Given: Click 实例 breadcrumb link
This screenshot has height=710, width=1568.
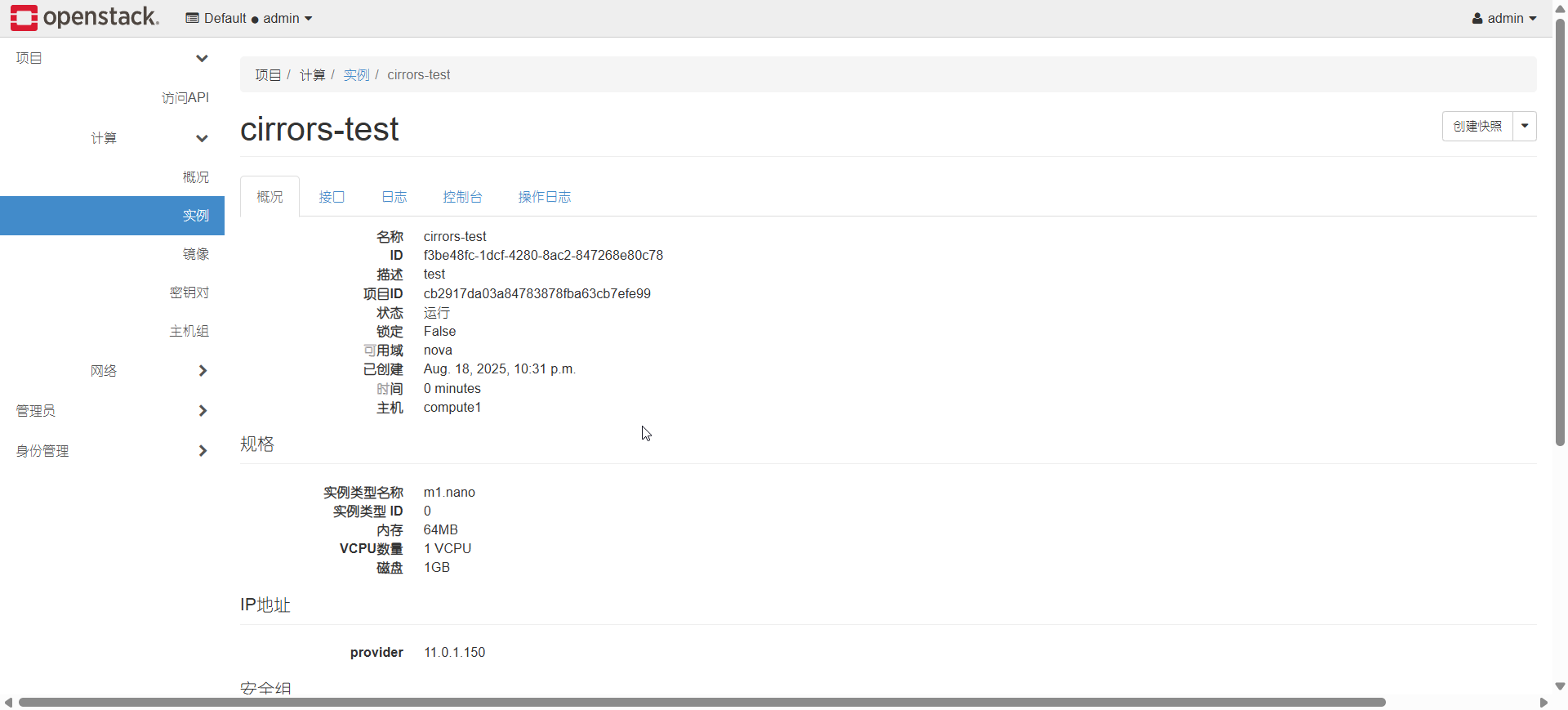Looking at the screenshot, I should click(356, 75).
